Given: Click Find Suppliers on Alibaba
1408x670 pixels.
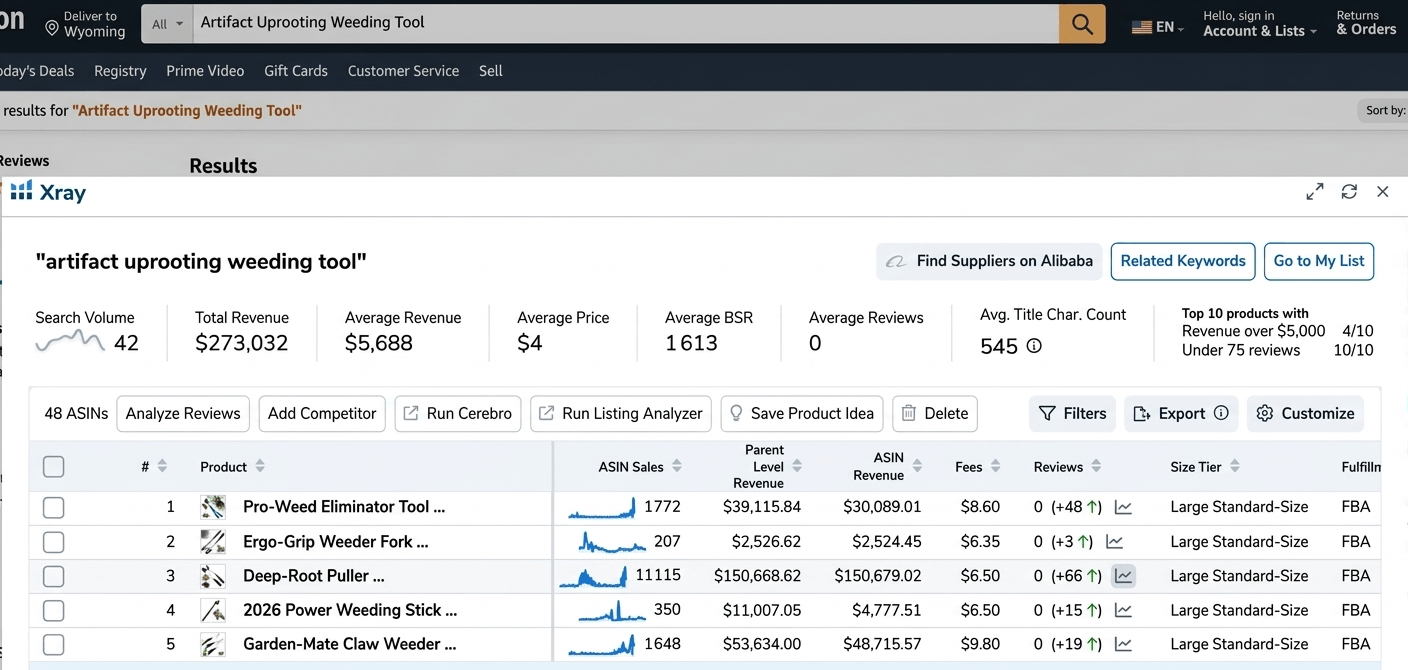Looking at the screenshot, I should [x=989, y=261].
